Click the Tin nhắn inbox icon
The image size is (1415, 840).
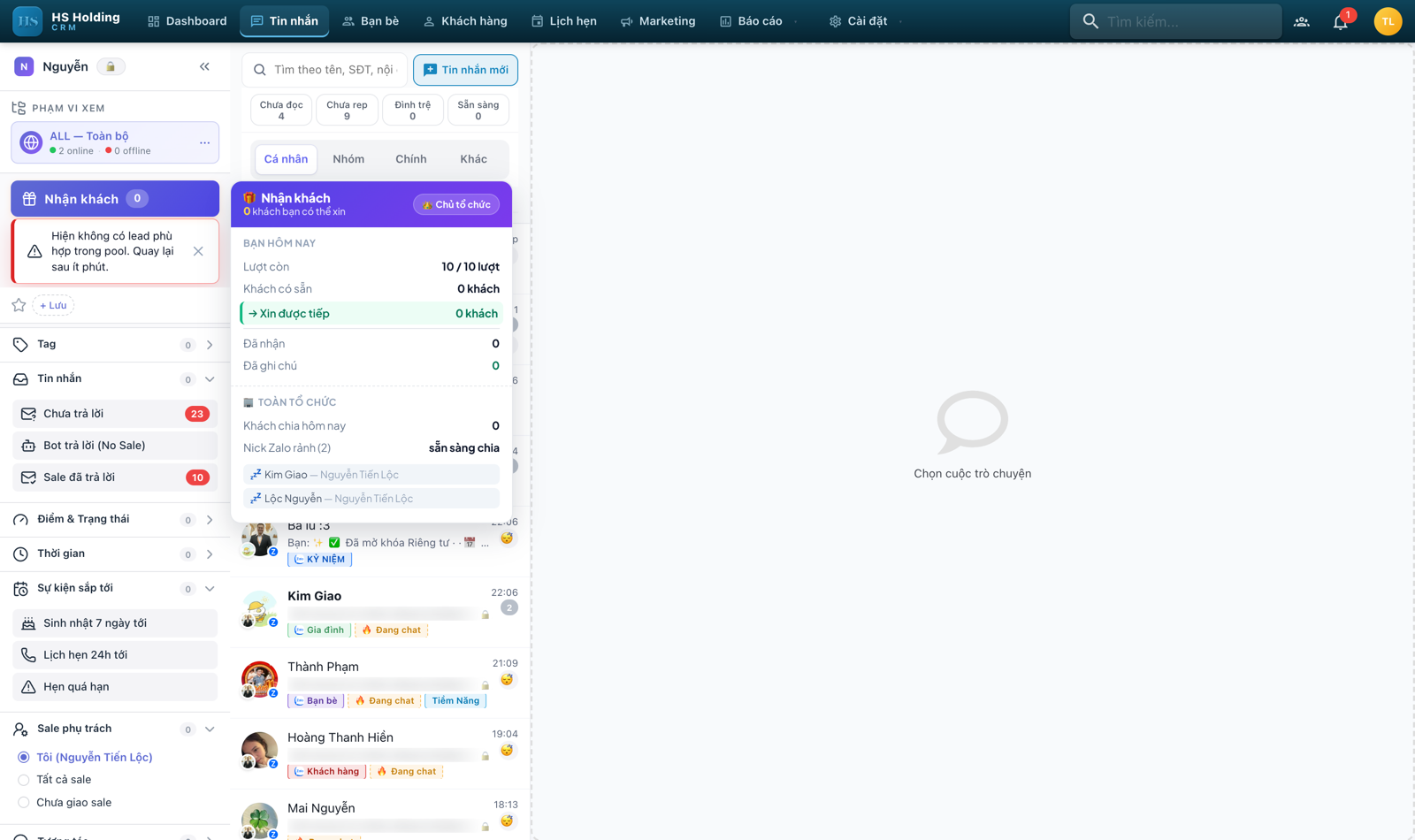click(x=20, y=378)
